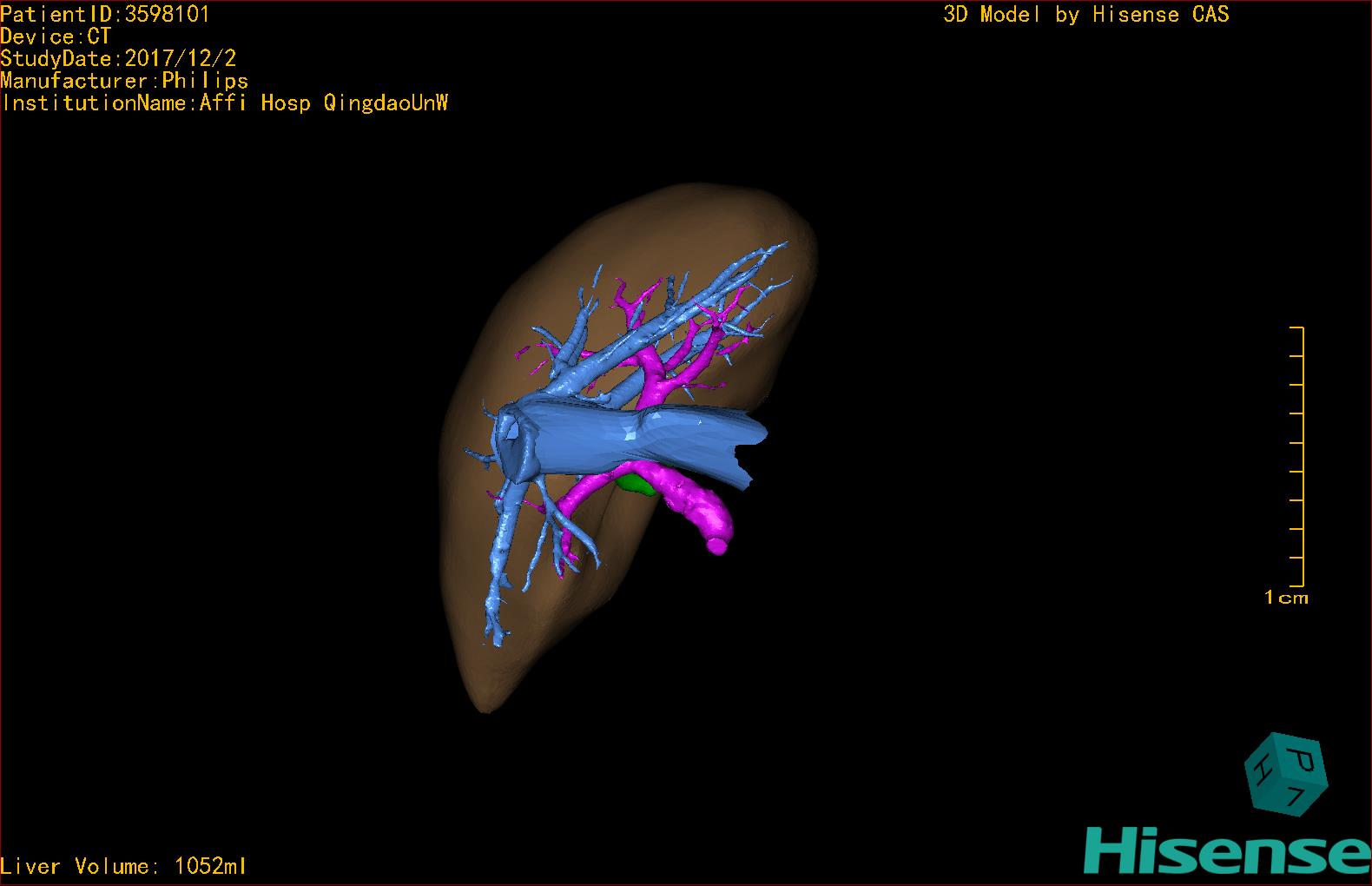Click the L face of orientation cube
The width and height of the screenshot is (1372, 886).
pyautogui.click(x=1296, y=794)
